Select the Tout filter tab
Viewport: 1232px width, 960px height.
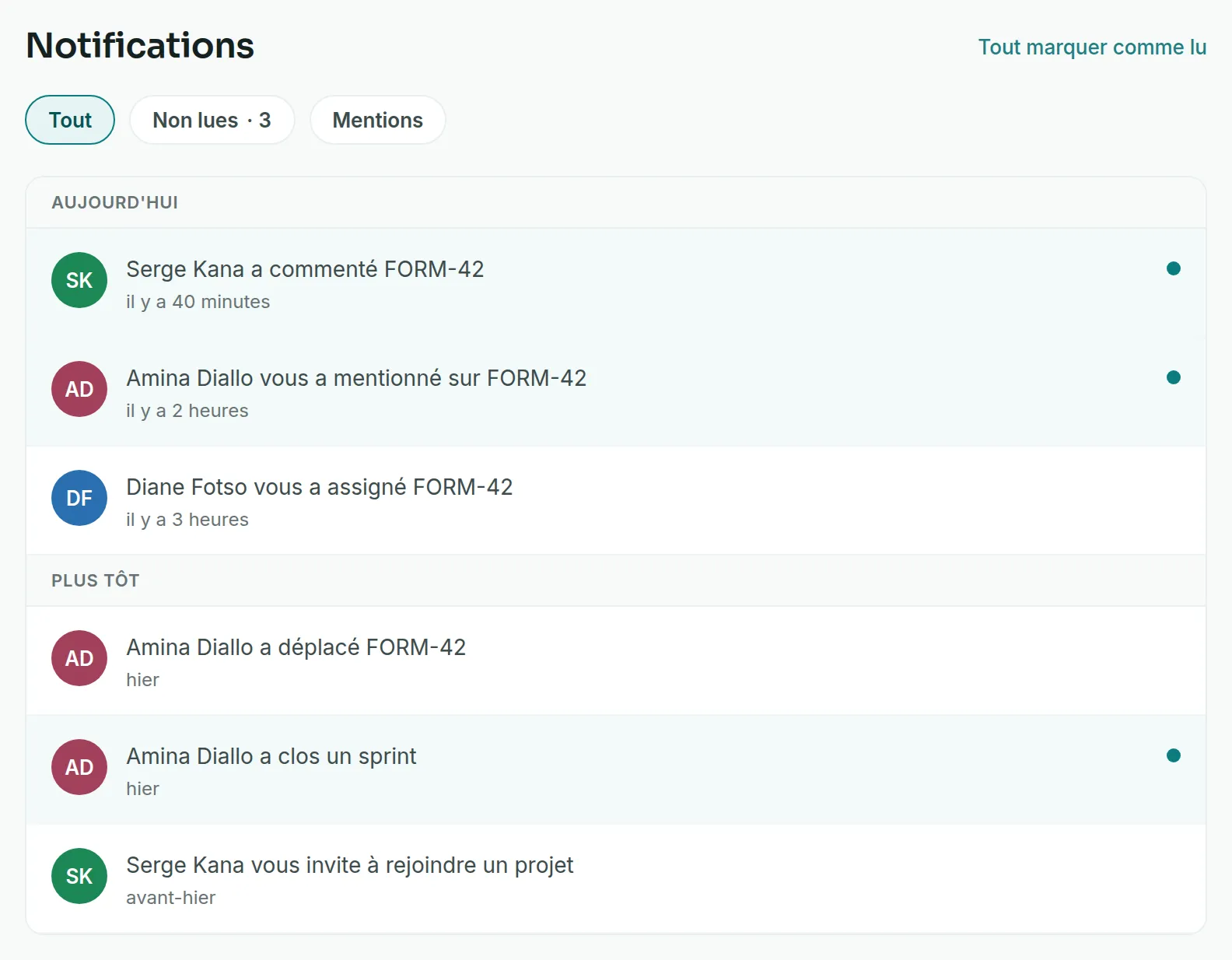[70, 120]
